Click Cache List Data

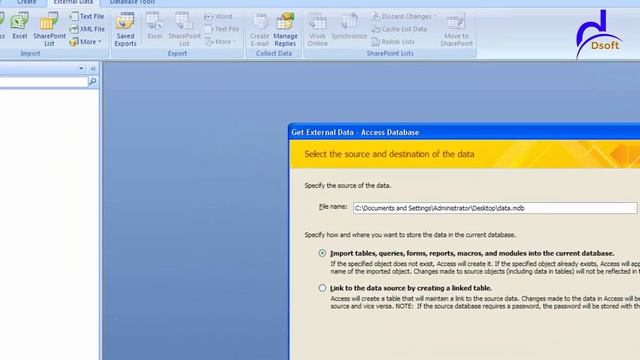point(399,29)
